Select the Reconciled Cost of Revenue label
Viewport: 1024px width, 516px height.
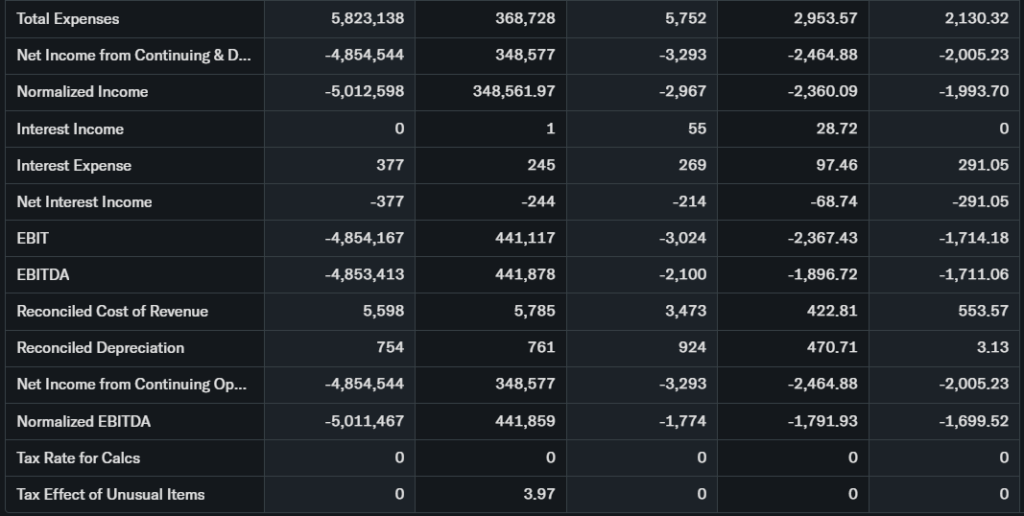pos(112,311)
